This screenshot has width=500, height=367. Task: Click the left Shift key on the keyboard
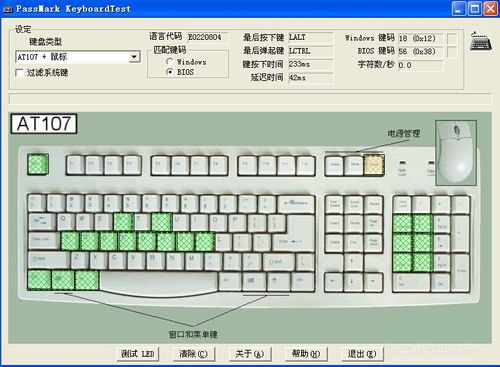[49, 260]
